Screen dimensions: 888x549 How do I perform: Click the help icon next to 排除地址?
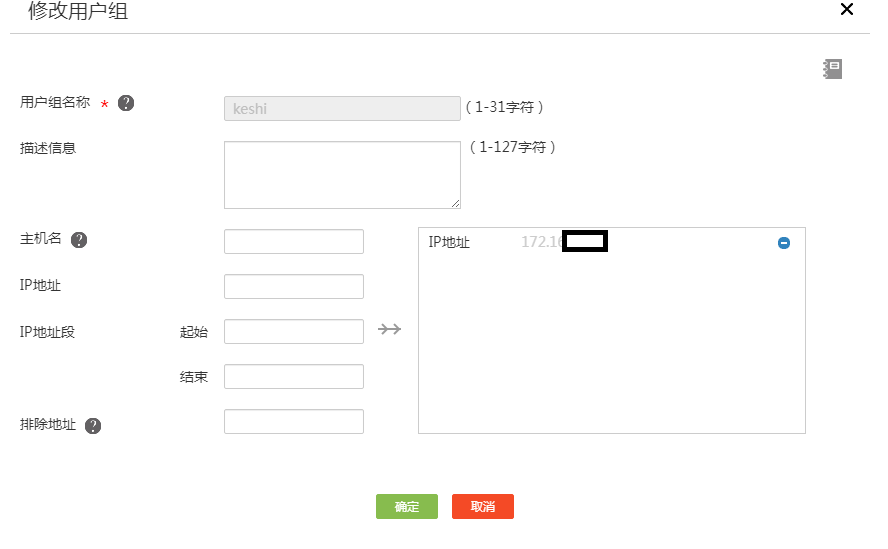click(93, 426)
